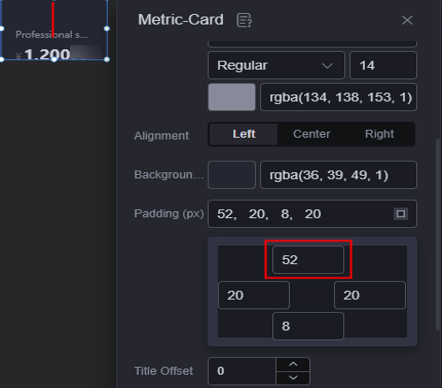Decrease Title Offset with down arrow
The height and width of the screenshot is (388, 442).
[293, 378]
